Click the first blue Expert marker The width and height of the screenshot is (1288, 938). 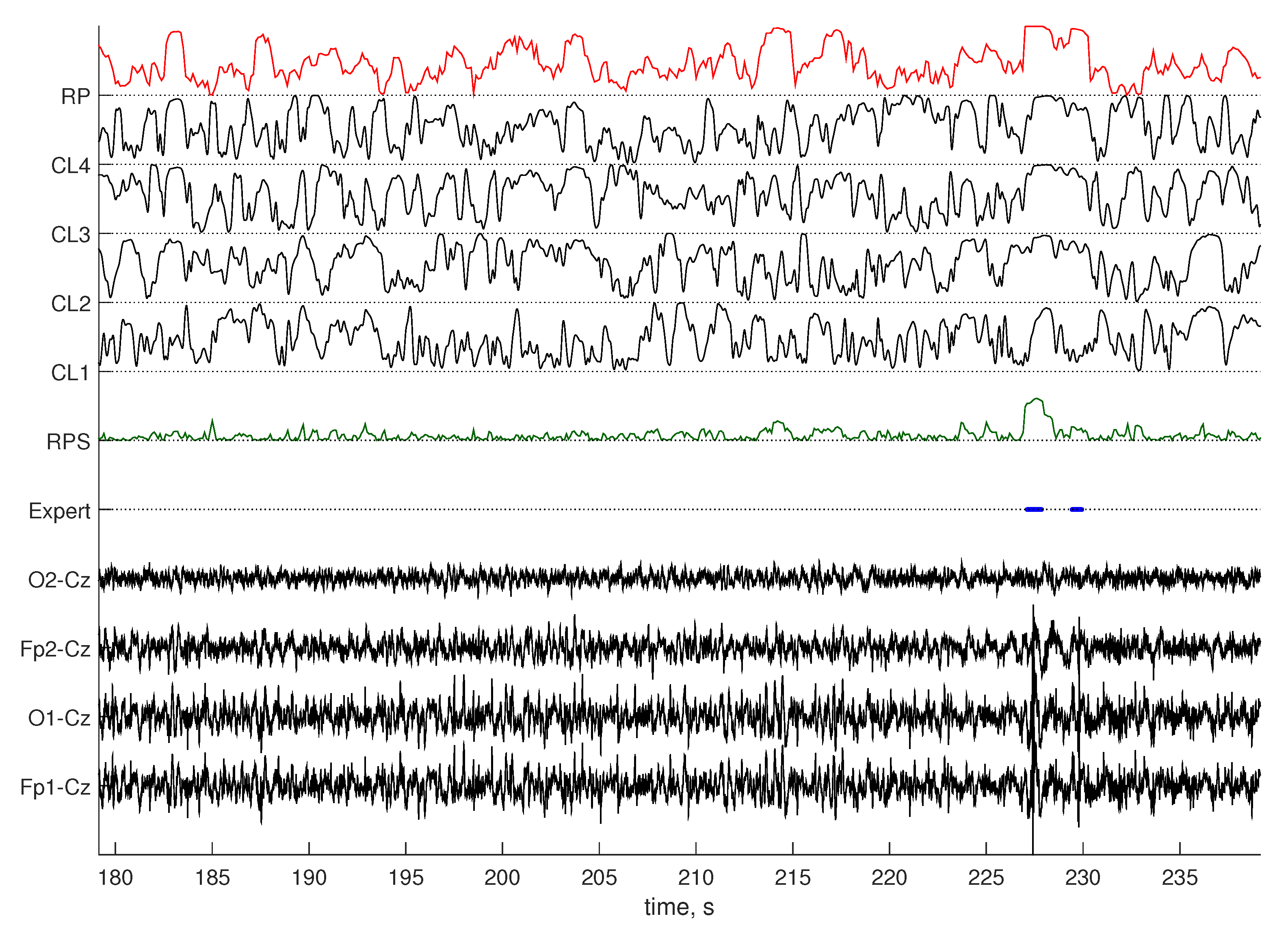pos(1034,509)
